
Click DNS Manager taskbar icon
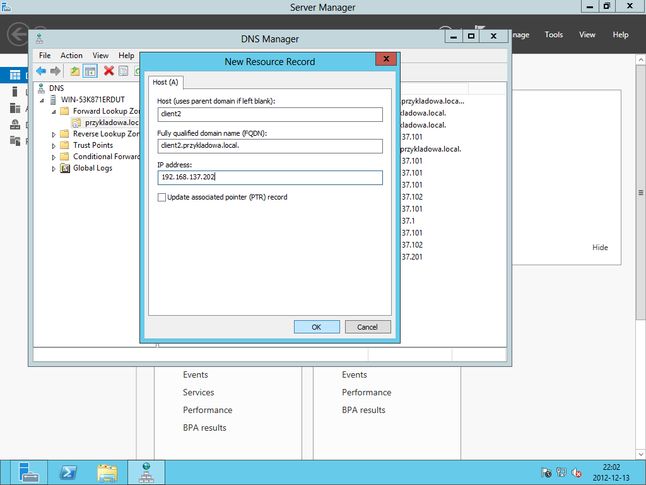point(146,473)
